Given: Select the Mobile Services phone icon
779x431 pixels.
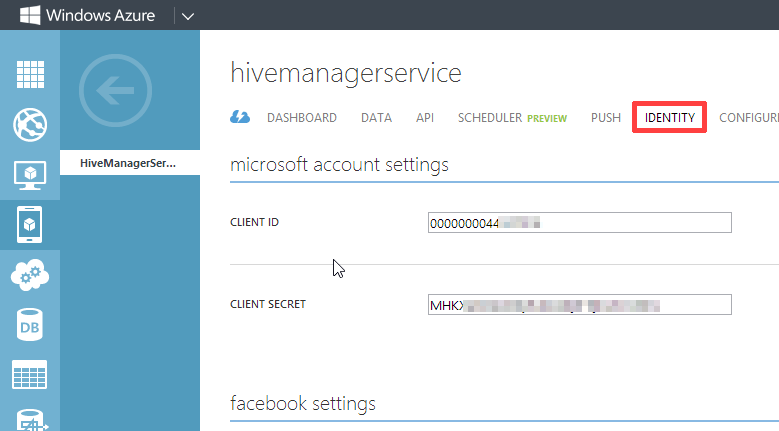Looking at the screenshot, I should click(30, 225).
